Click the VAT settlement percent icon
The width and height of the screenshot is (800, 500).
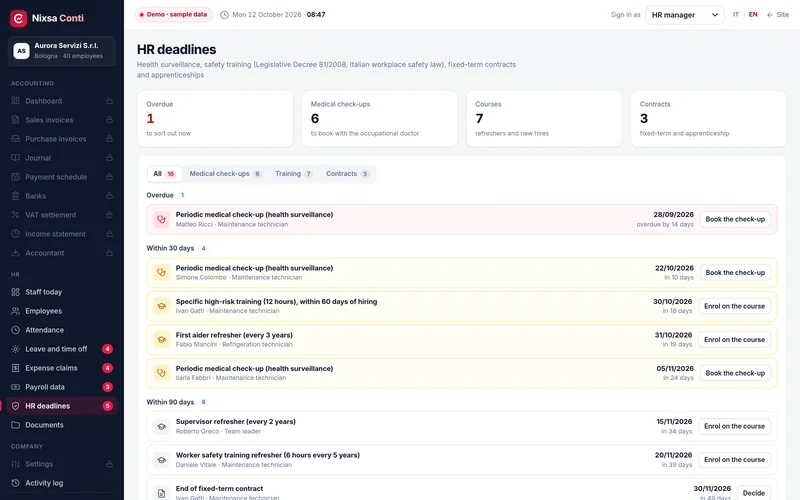click(15, 215)
